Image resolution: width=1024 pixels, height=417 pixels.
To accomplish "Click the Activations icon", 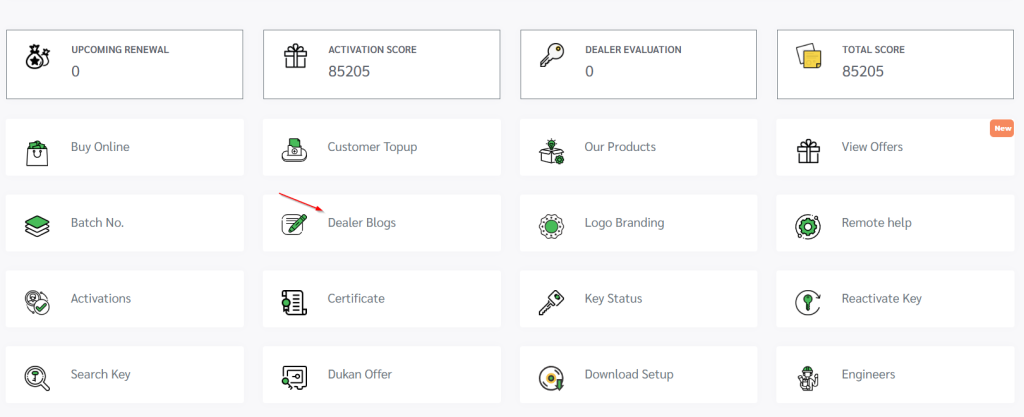I will (37, 300).
